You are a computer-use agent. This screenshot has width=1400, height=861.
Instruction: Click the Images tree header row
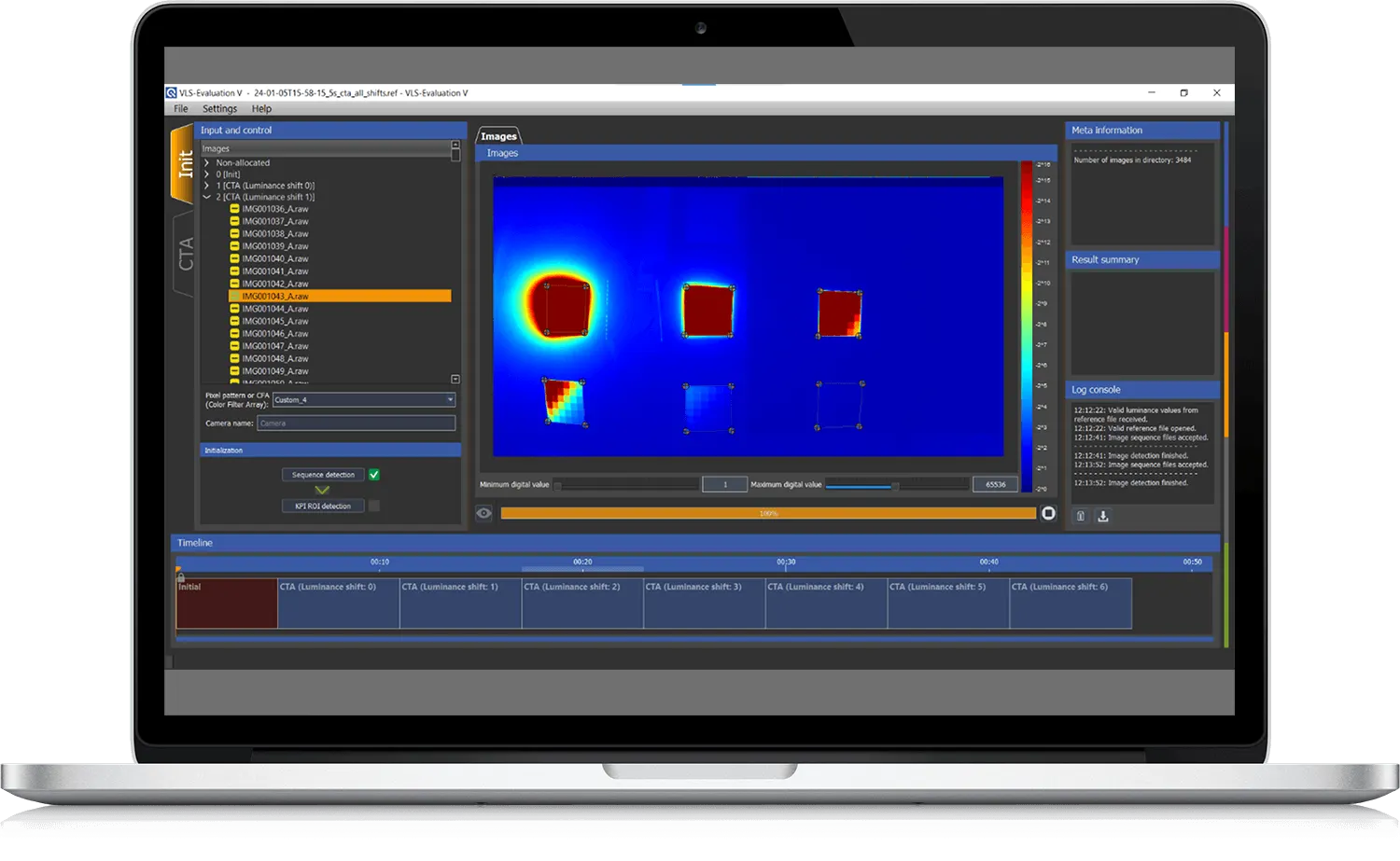tap(326, 148)
